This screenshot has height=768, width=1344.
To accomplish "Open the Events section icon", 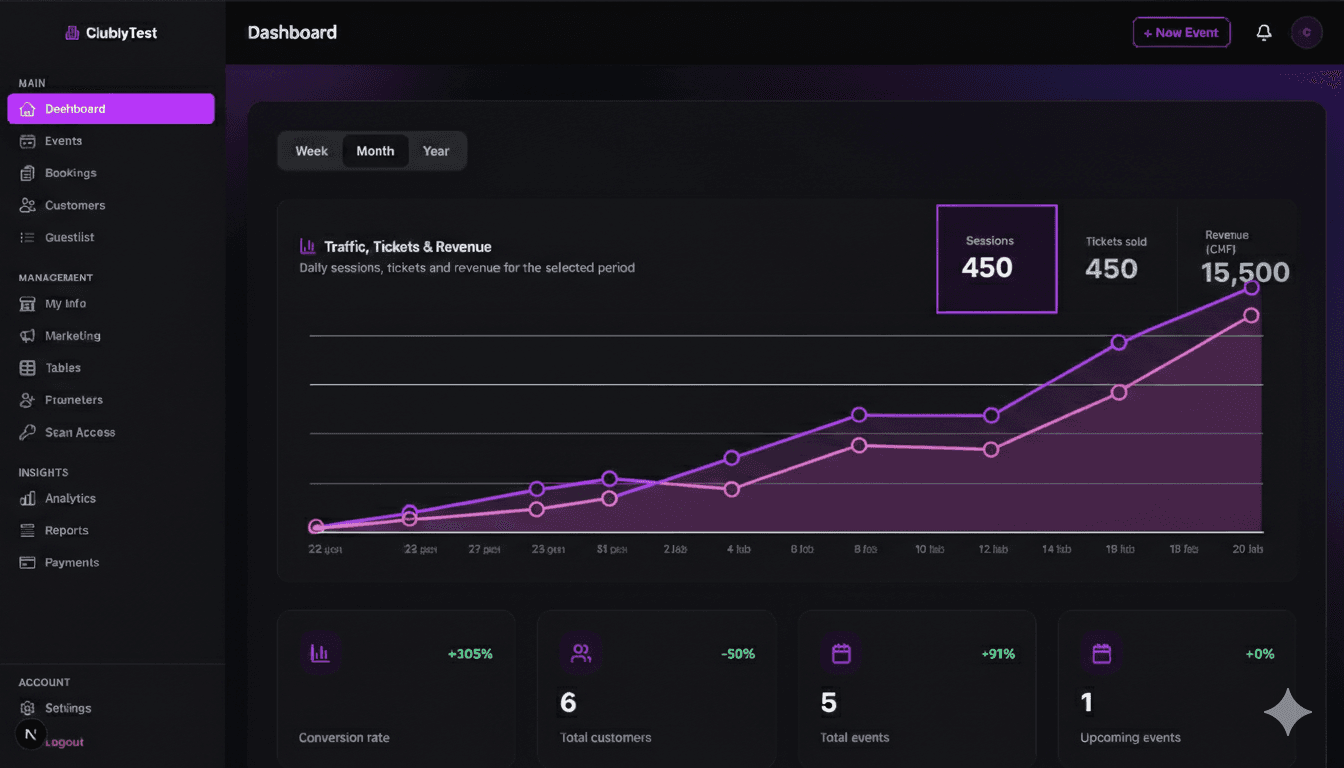I will [27, 140].
